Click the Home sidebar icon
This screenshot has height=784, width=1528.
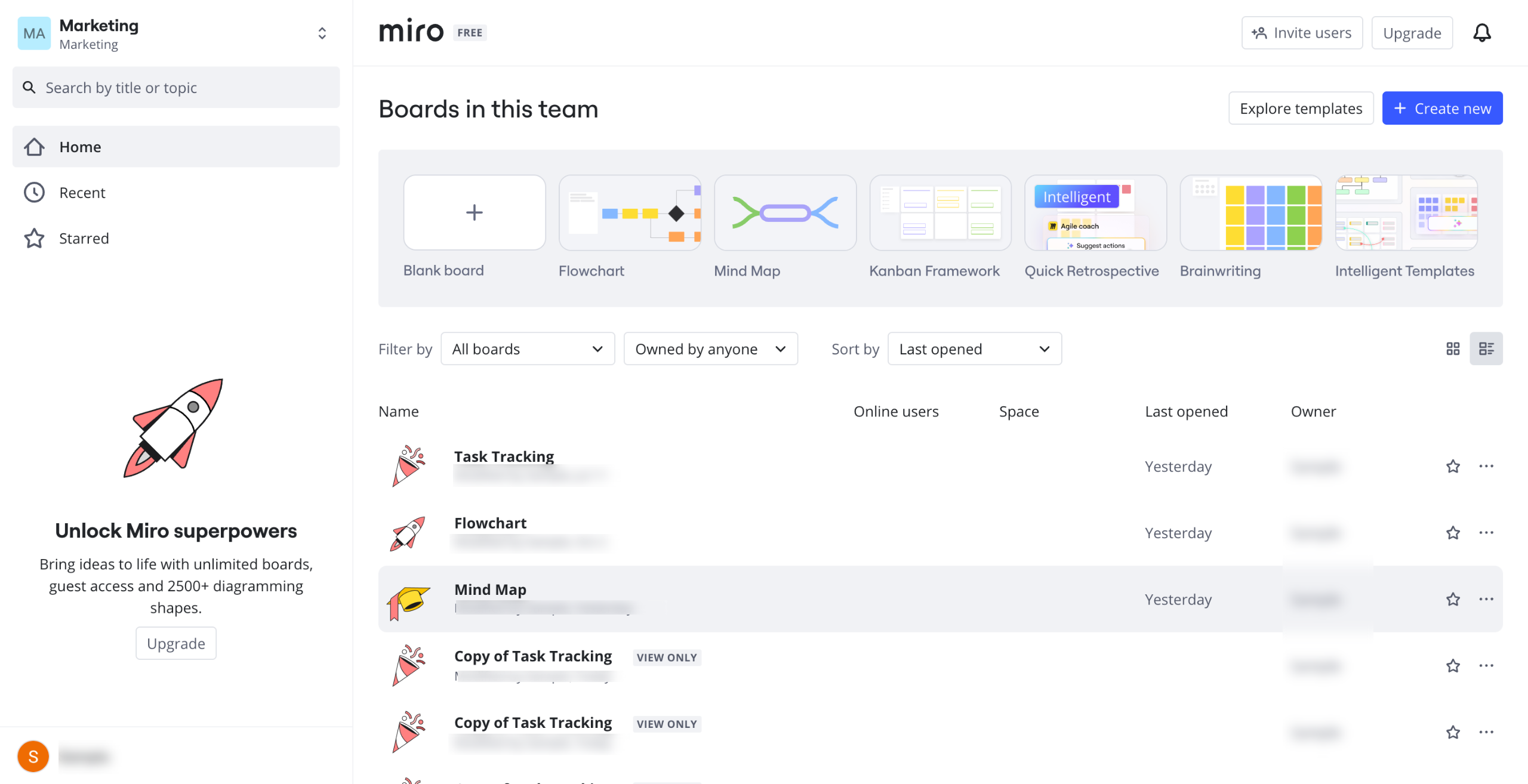[34, 147]
